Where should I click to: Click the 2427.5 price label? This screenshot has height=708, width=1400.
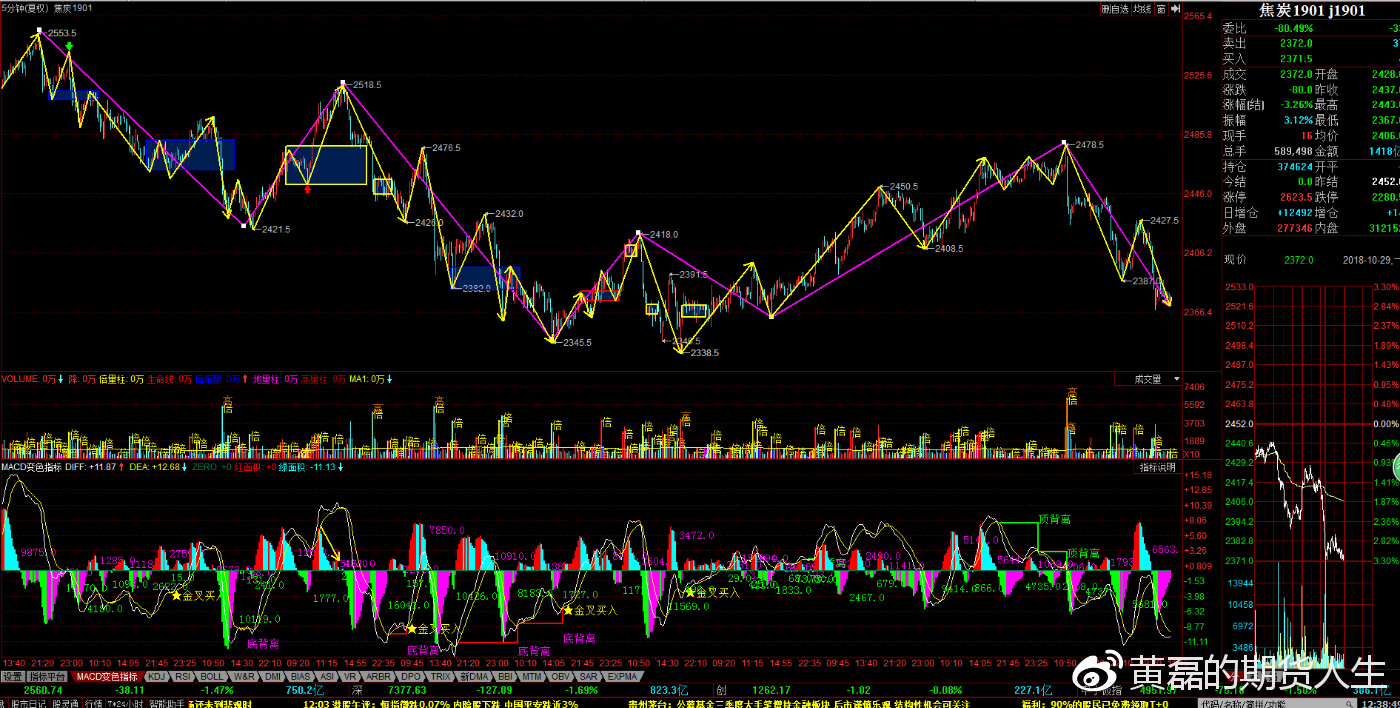pos(1163,220)
